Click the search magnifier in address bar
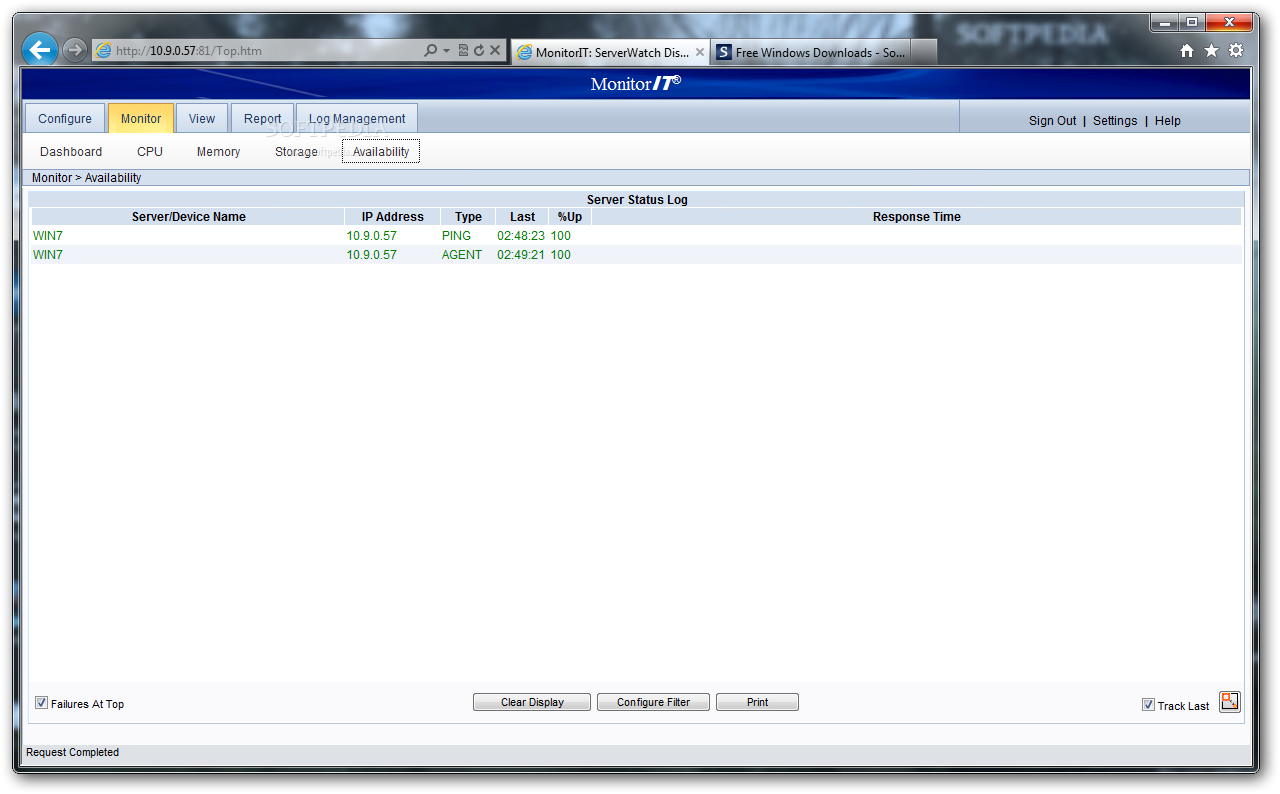 tap(431, 50)
